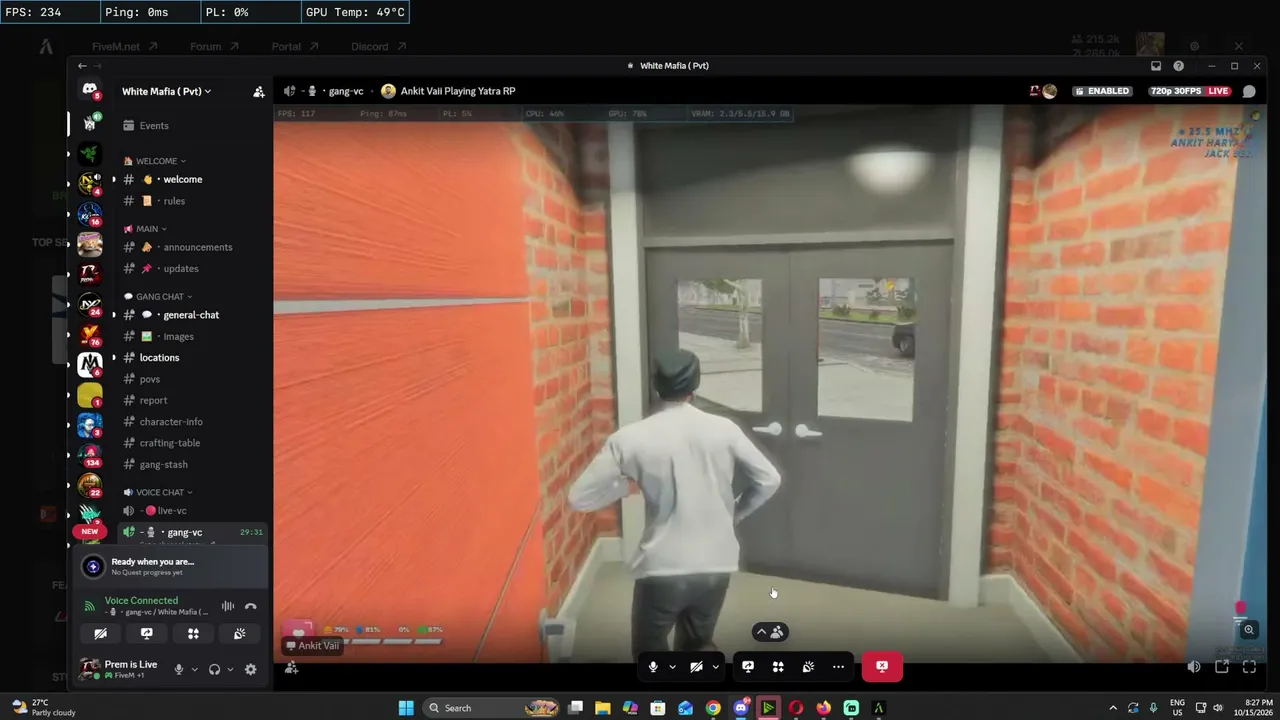The width and height of the screenshot is (1280, 720).
Task: Enter fullscreen on the stream
Action: click(x=1249, y=667)
